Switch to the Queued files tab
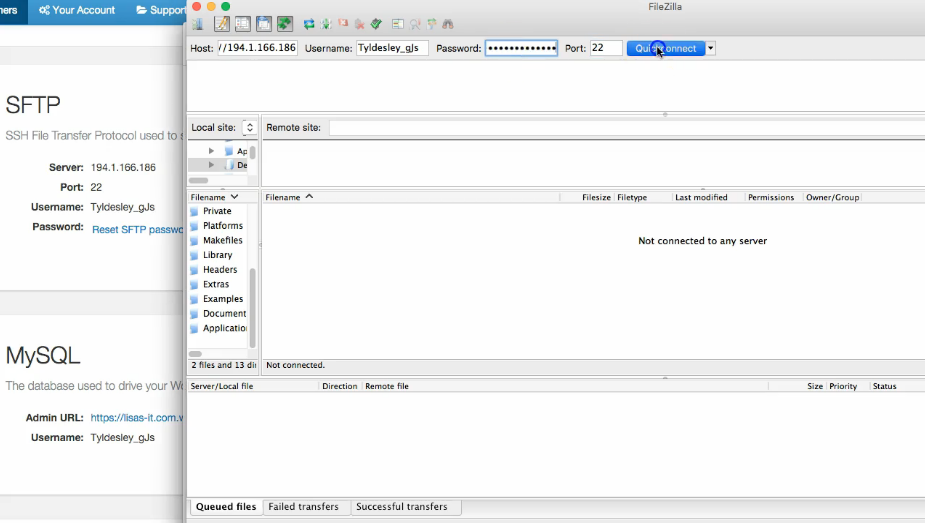 point(226,506)
